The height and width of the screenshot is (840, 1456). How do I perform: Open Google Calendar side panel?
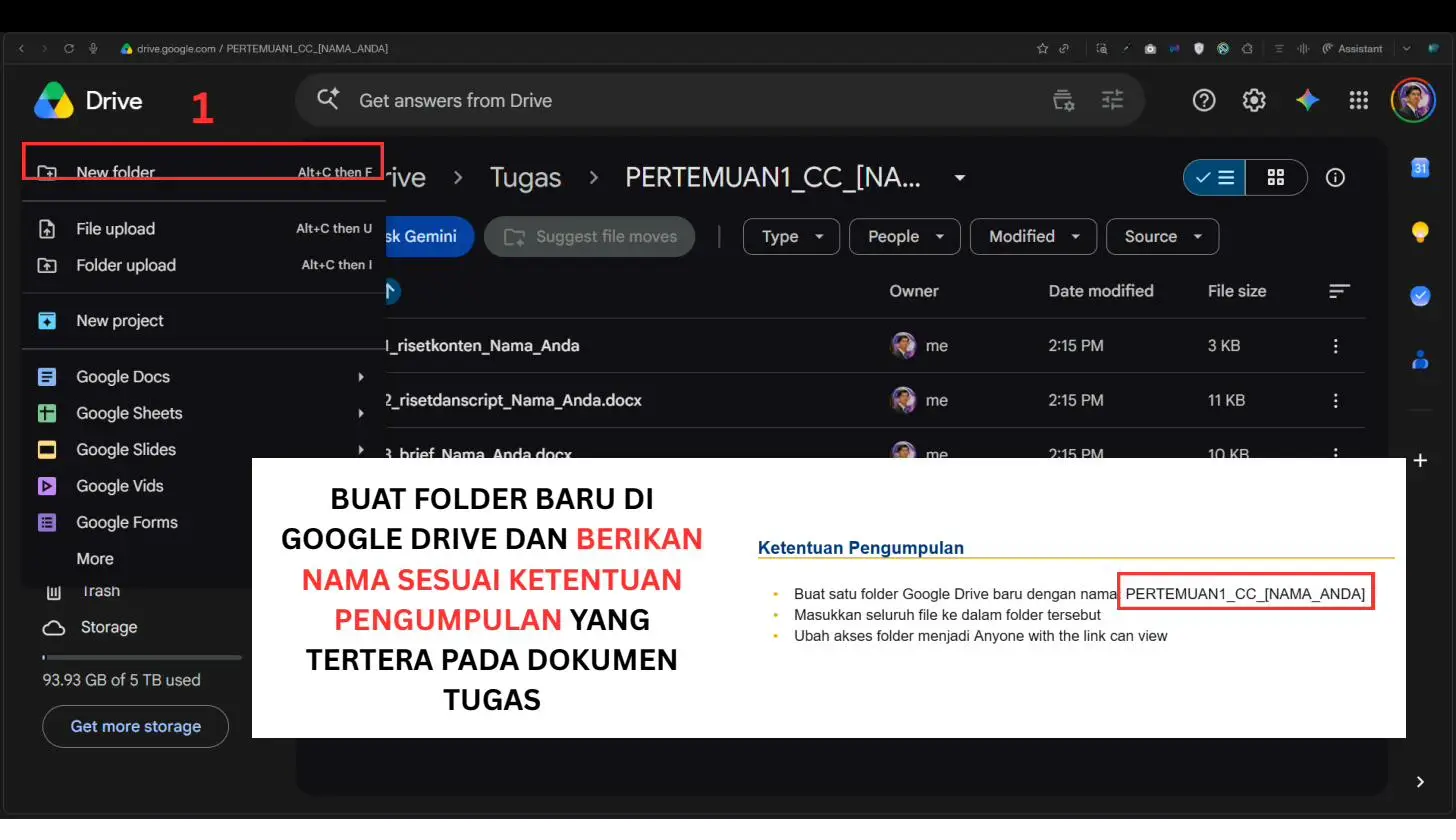(1420, 169)
